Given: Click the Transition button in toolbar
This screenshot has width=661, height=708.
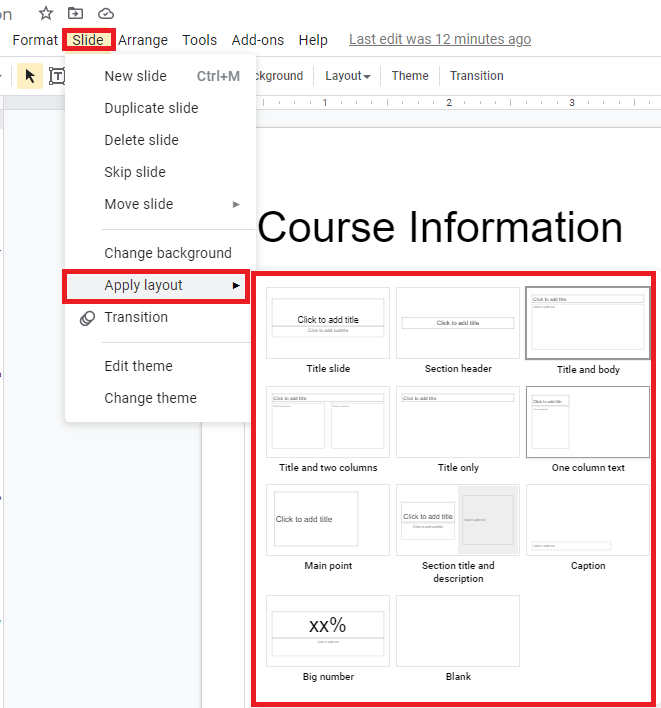Looking at the screenshot, I should (477, 76).
